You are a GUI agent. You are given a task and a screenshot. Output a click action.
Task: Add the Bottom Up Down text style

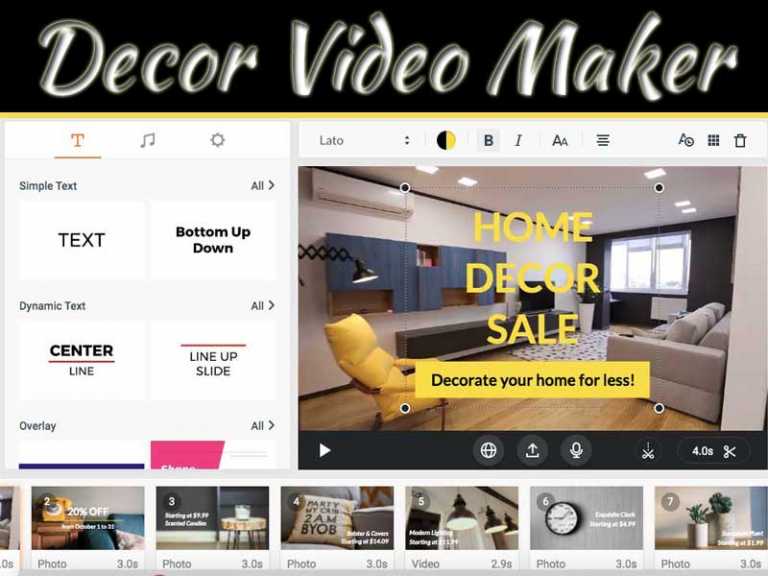213,240
